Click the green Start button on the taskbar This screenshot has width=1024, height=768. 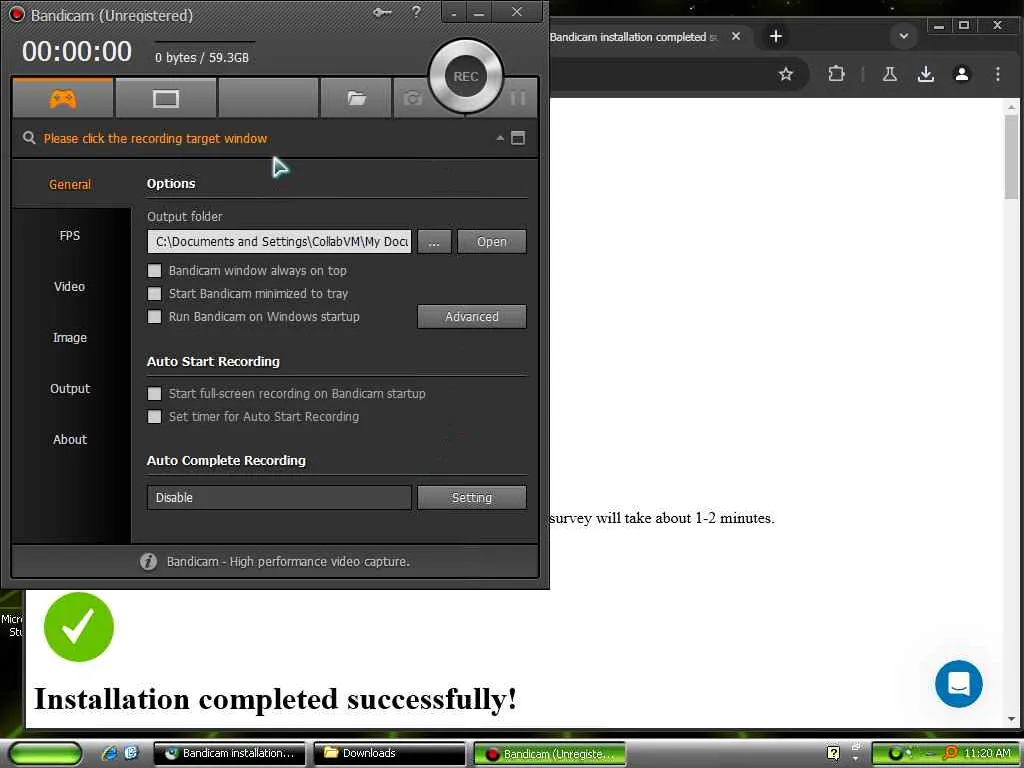coord(46,753)
